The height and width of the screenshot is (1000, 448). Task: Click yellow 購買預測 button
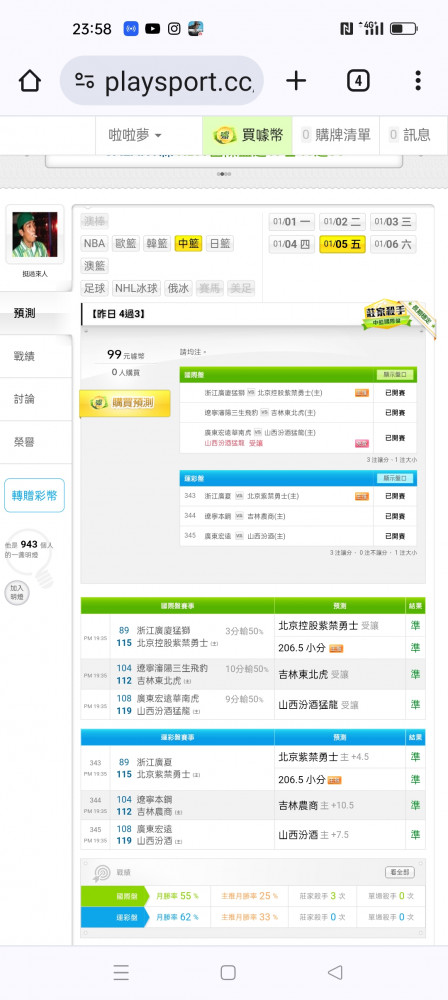coord(125,404)
